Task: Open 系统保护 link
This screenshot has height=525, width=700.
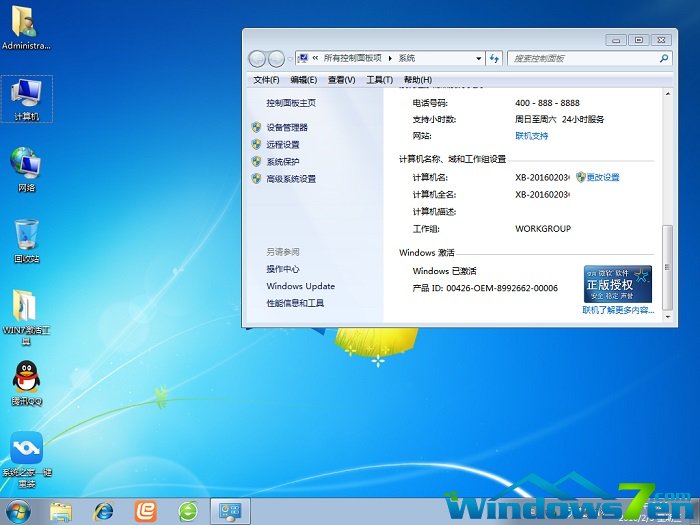Action: click(283, 161)
